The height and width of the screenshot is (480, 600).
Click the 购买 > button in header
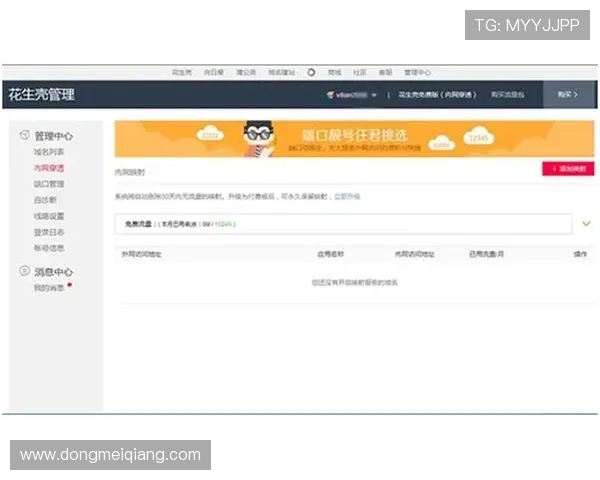click(x=568, y=95)
